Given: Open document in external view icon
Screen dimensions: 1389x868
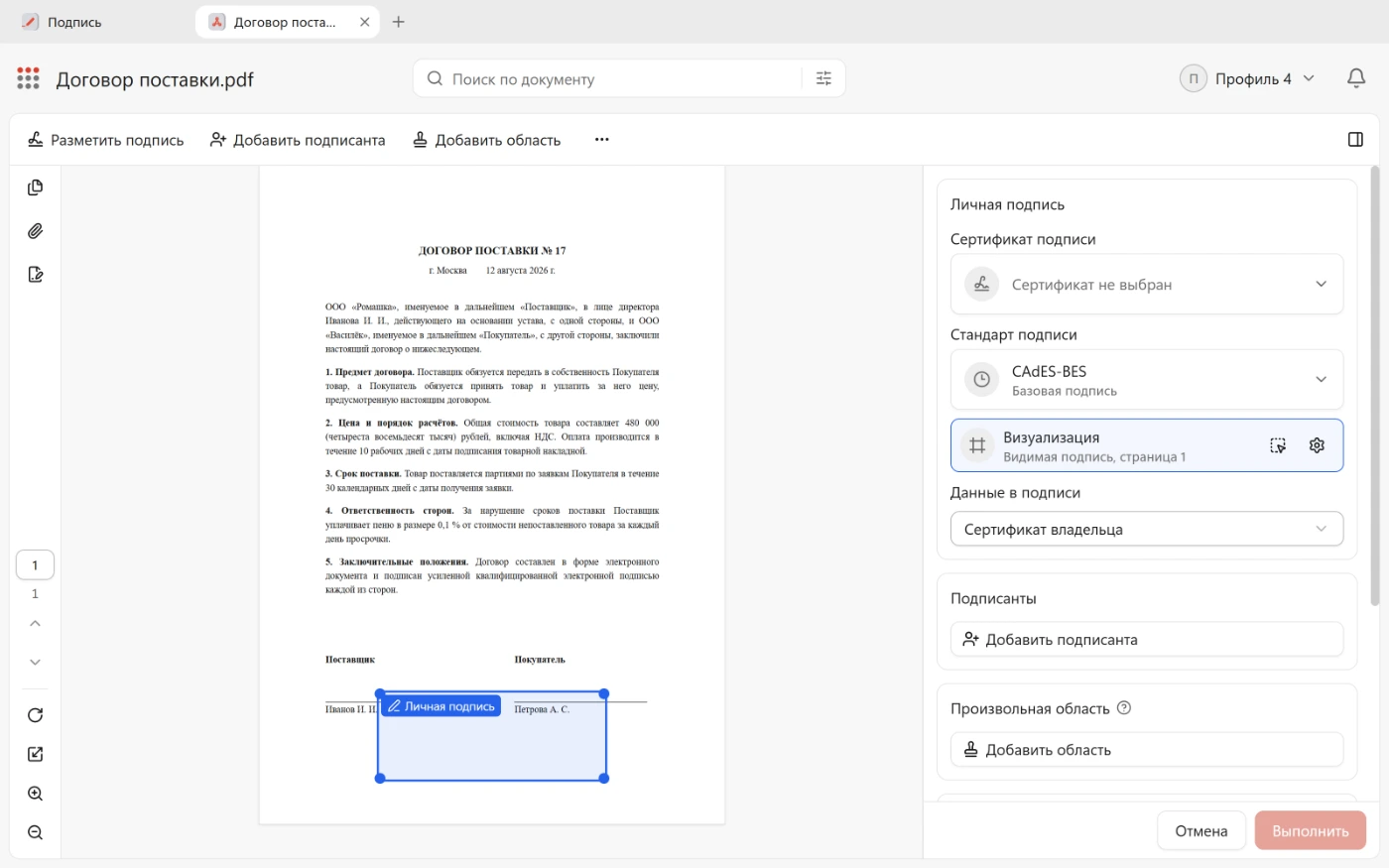Looking at the screenshot, I should coord(35,754).
